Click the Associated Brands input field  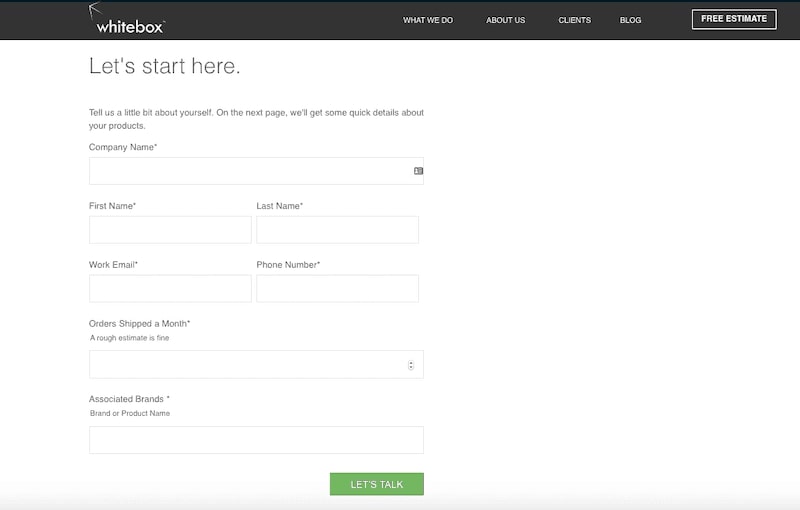[256, 440]
